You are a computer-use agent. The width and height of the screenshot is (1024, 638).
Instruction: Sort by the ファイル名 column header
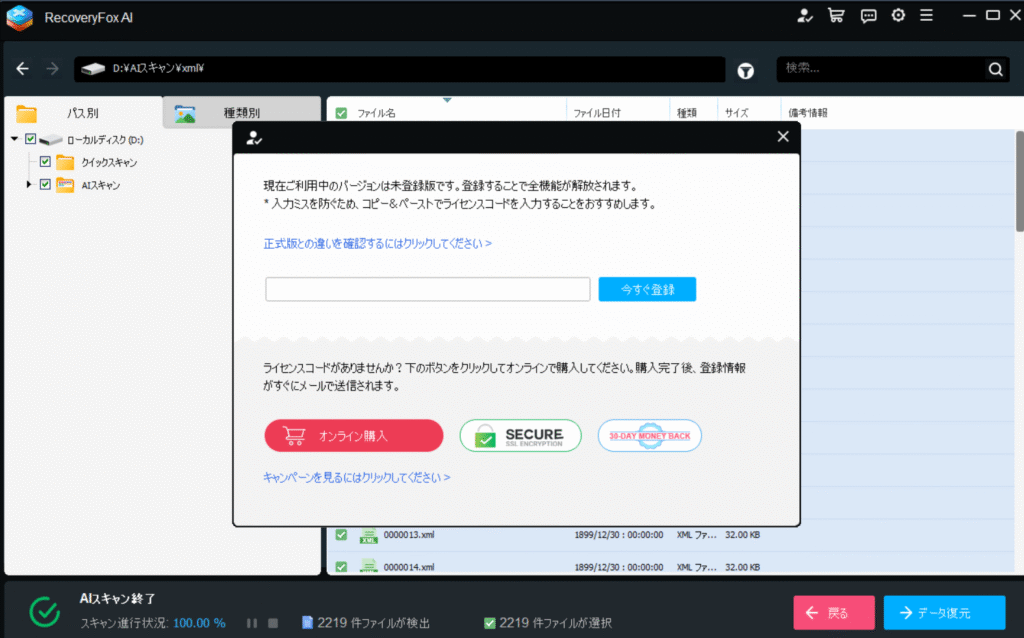[377, 113]
